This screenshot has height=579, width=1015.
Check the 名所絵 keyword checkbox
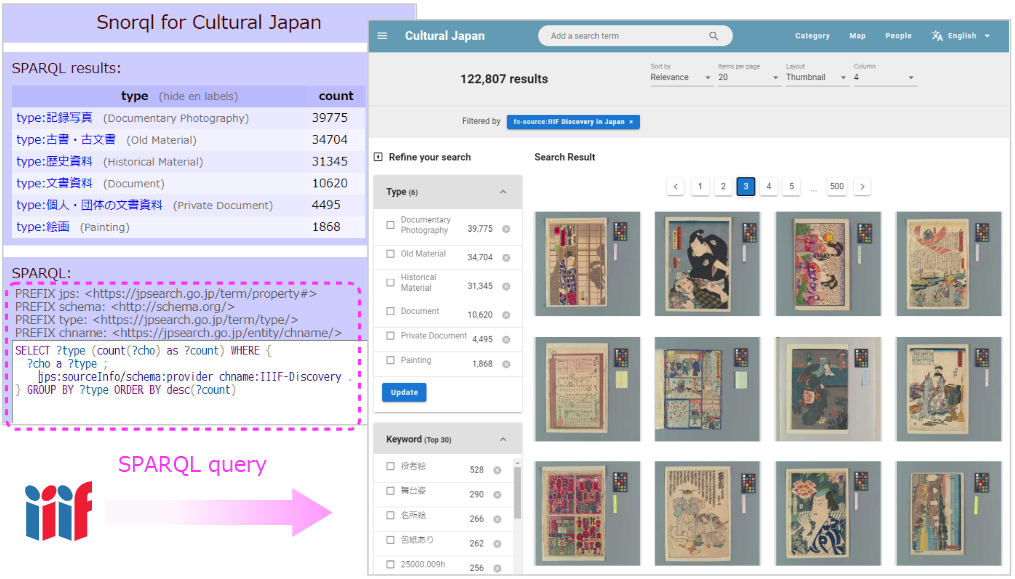point(390,515)
